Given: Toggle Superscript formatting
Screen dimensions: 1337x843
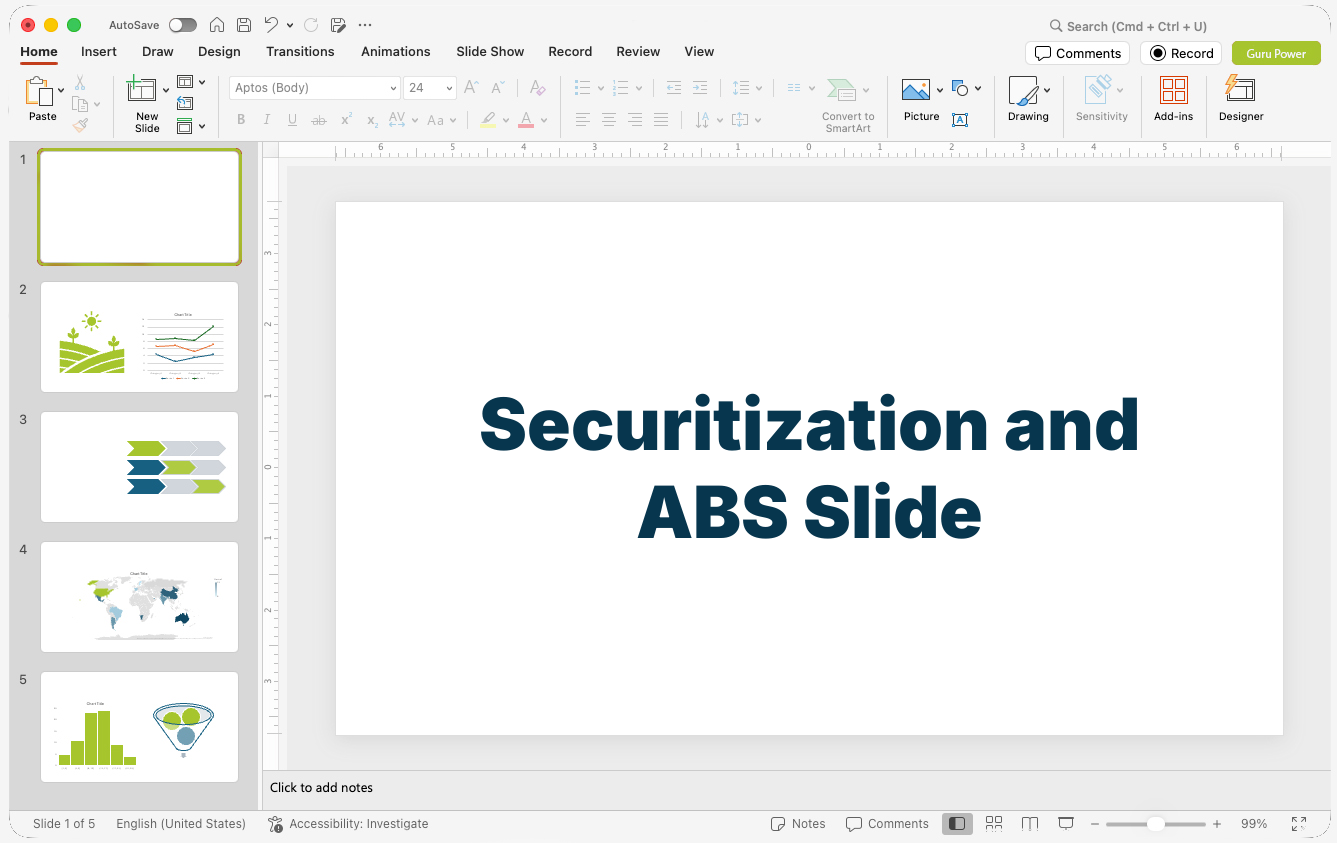Looking at the screenshot, I should 346,120.
